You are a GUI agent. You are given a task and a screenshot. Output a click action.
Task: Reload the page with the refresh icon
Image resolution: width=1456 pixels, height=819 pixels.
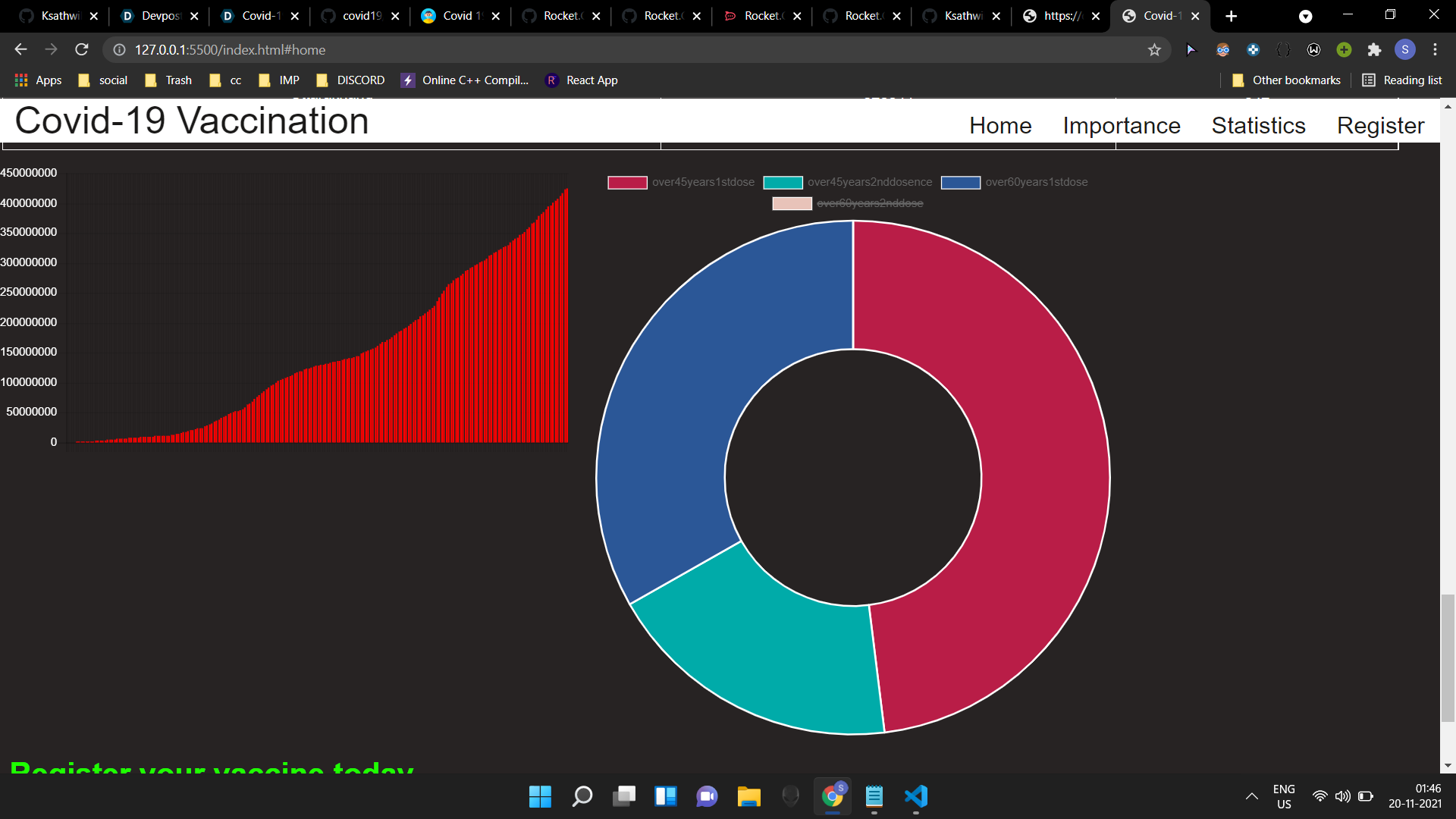point(82,50)
